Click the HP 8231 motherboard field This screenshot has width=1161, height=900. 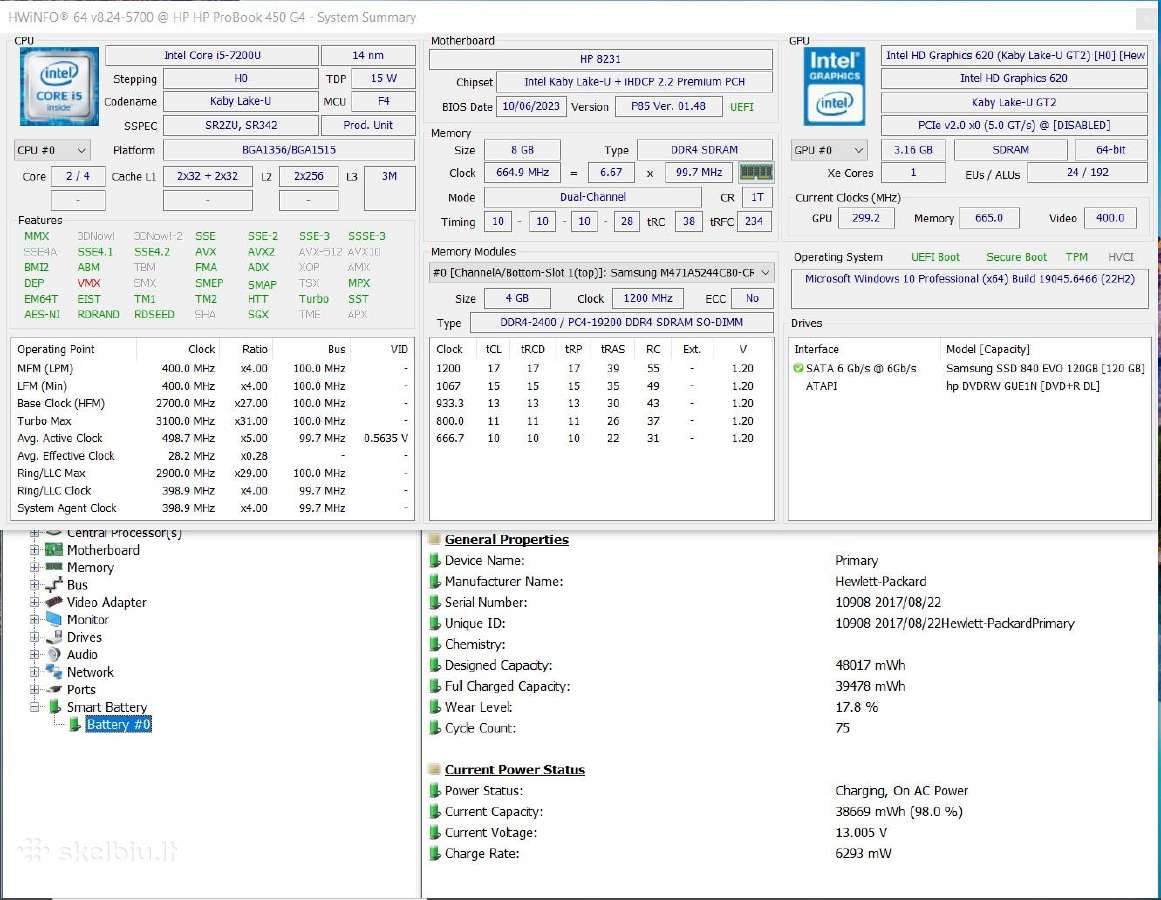click(600, 59)
